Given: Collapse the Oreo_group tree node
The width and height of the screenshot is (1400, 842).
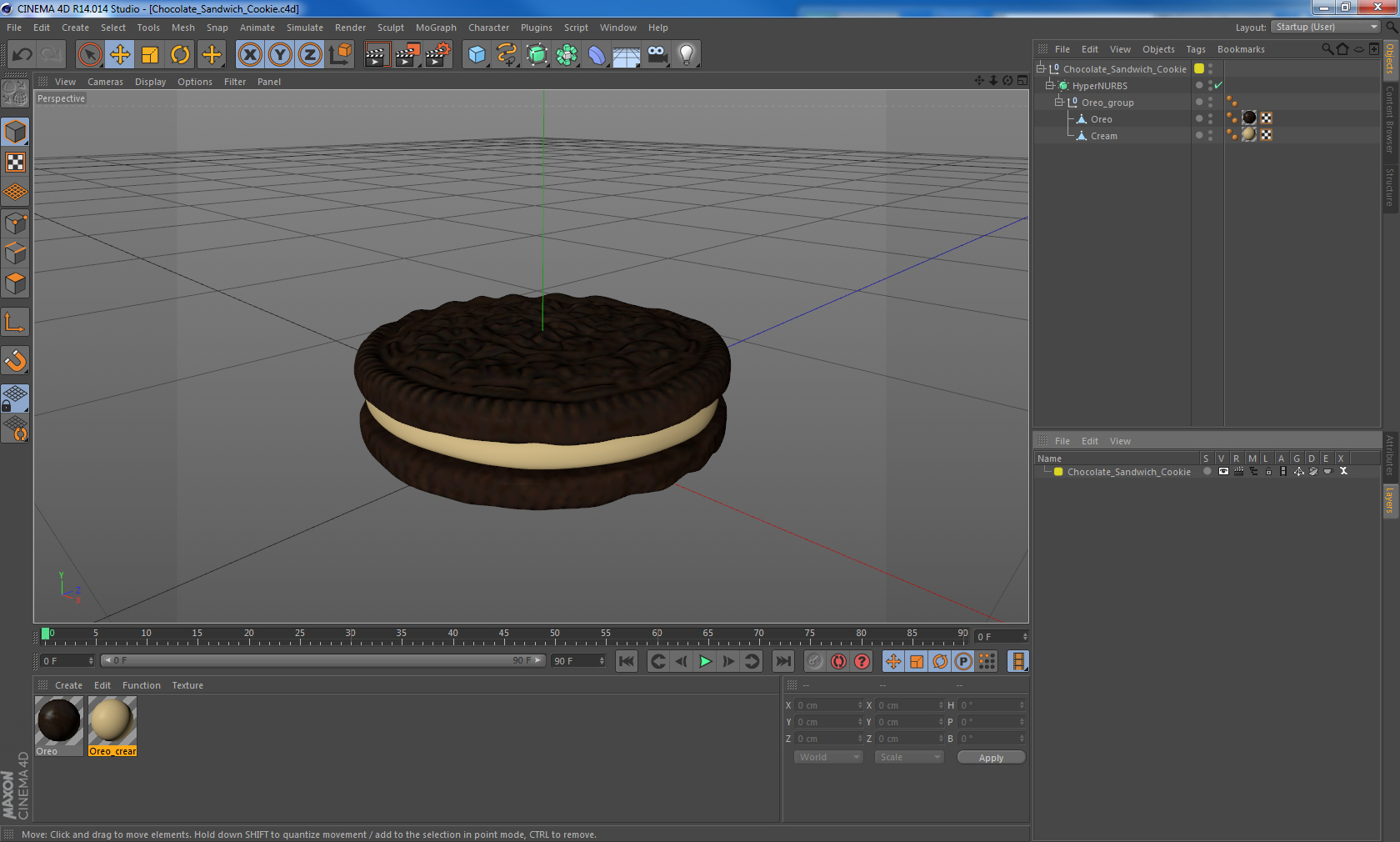Looking at the screenshot, I should tap(1059, 102).
